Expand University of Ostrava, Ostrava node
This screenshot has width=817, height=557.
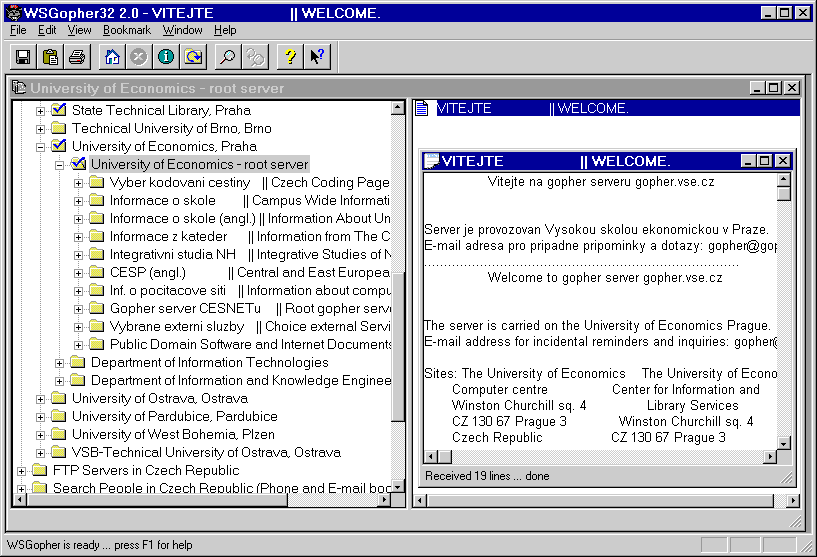click(x=40, y=400)
